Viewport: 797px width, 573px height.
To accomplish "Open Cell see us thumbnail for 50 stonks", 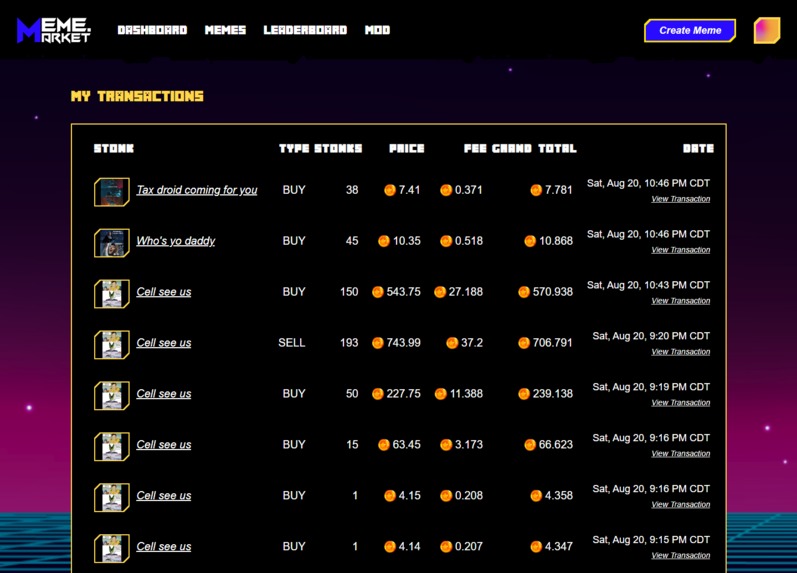I will [112, 395].
